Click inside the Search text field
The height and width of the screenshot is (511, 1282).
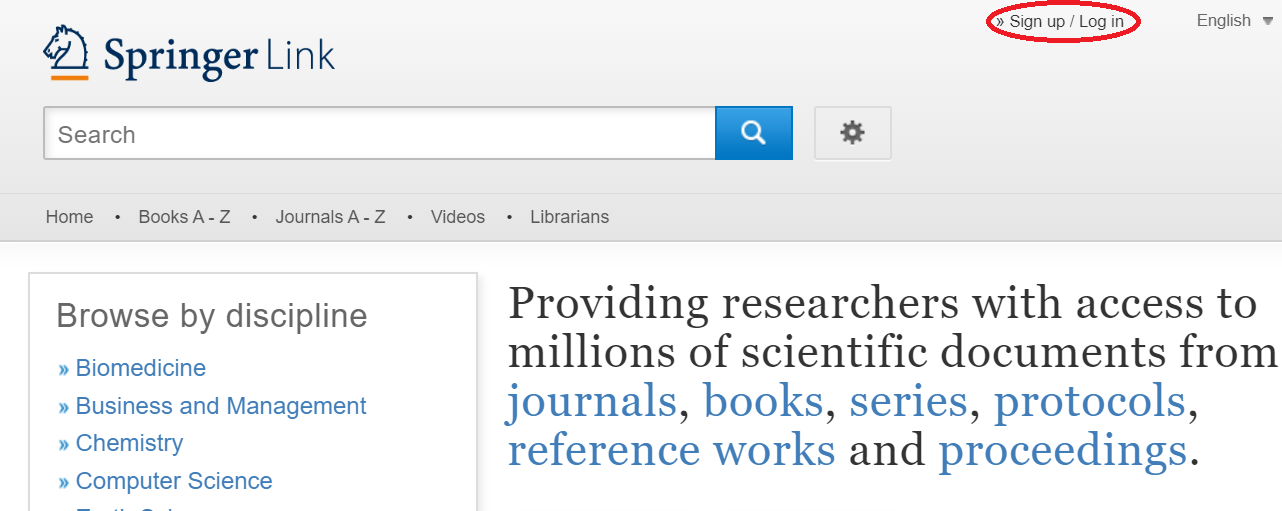click(380, 134)
